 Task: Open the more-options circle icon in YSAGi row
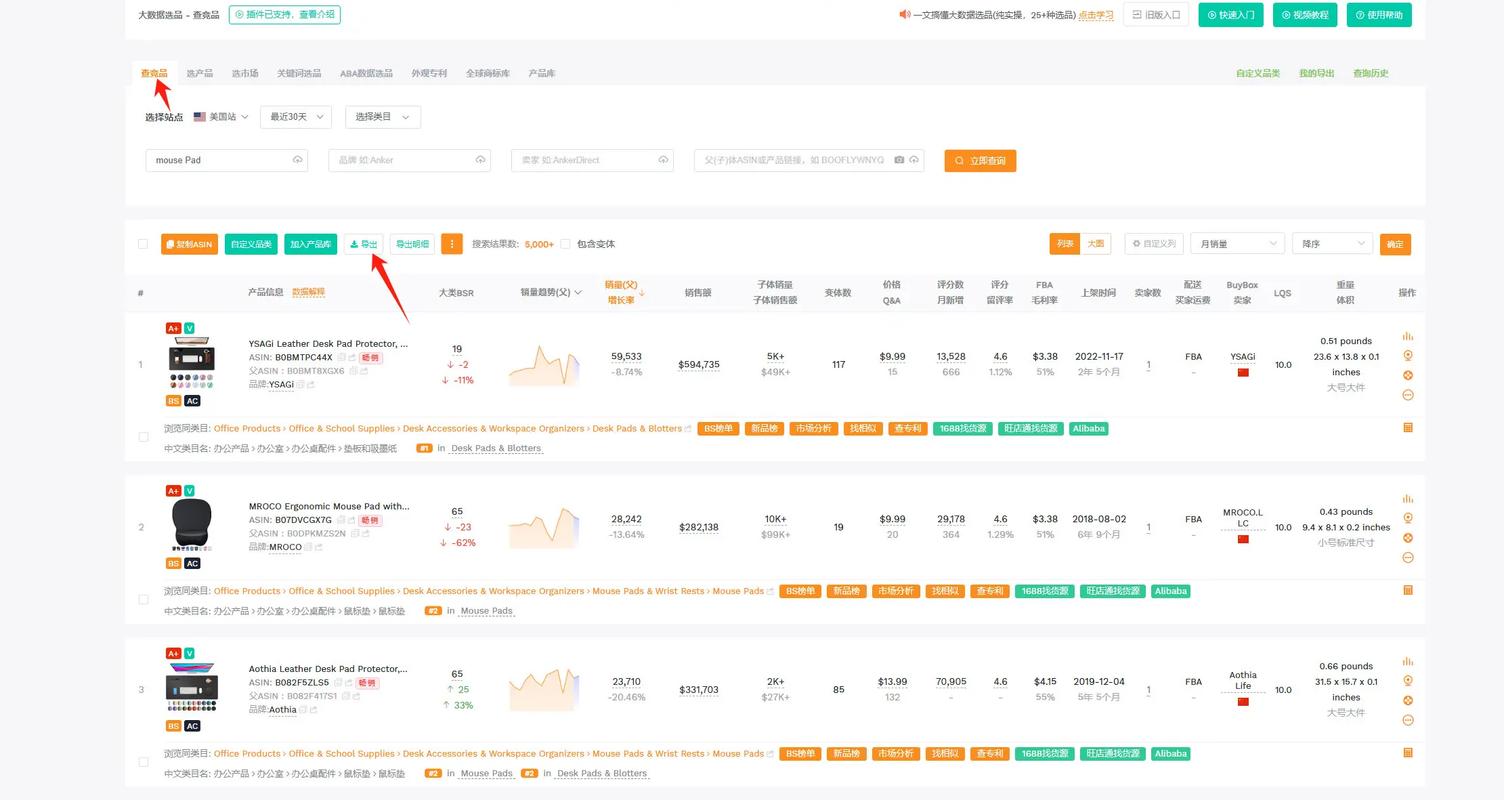tap(1408, 395)
